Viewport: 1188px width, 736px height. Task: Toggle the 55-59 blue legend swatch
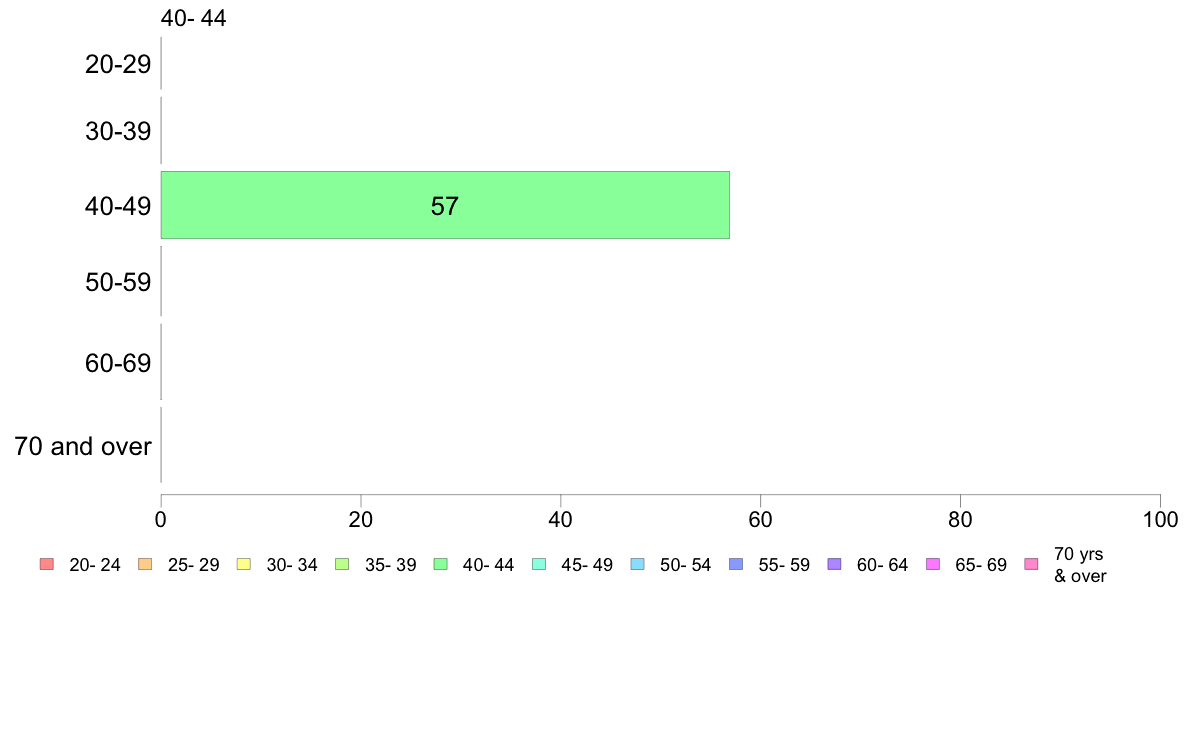(736, 564)
